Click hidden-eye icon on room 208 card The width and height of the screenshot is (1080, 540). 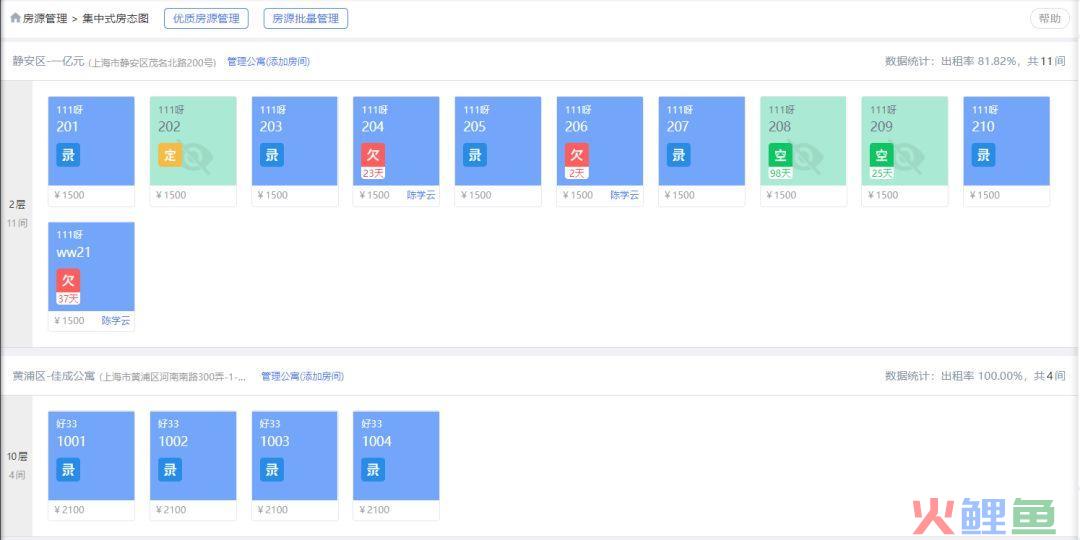[x=807, y=158]
